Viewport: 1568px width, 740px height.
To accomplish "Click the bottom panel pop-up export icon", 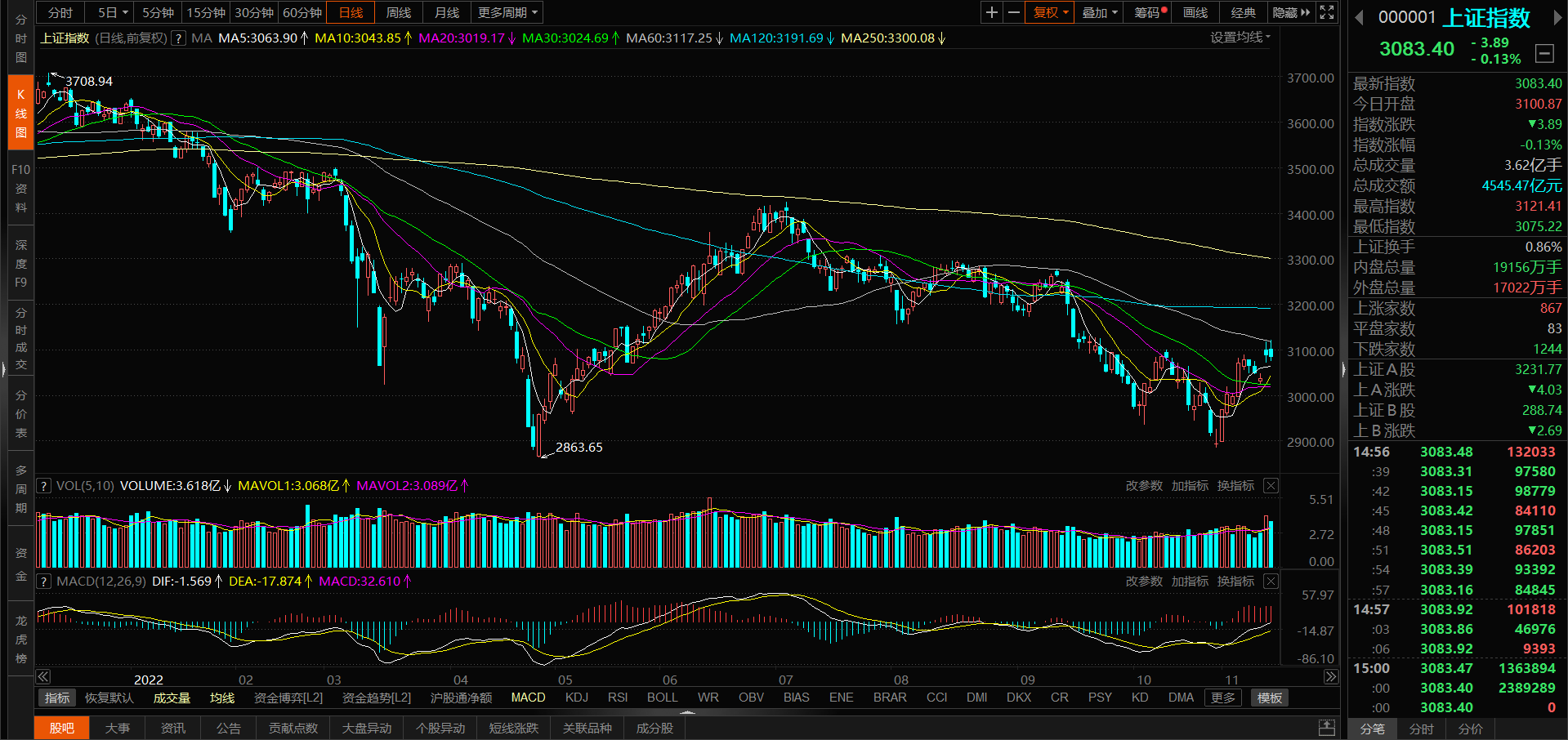I will pos(1327,728).
